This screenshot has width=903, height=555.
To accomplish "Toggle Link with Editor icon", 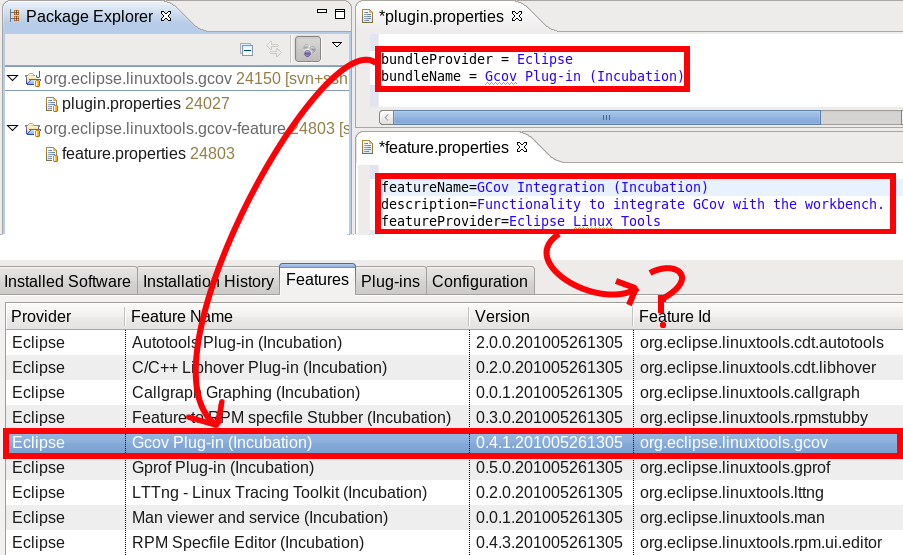I will tap(275, 50).
